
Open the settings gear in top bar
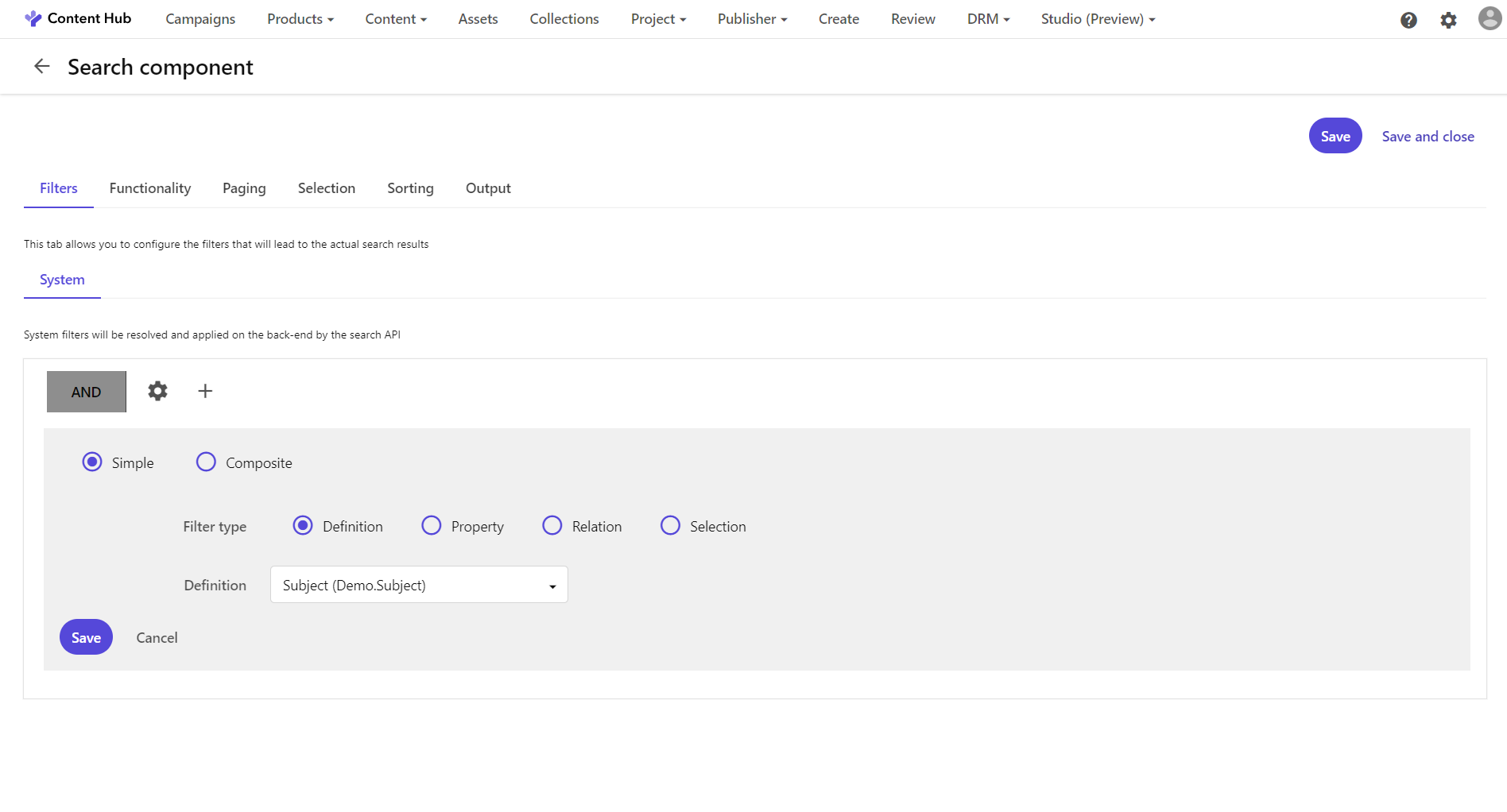(x=1448, y=20)
